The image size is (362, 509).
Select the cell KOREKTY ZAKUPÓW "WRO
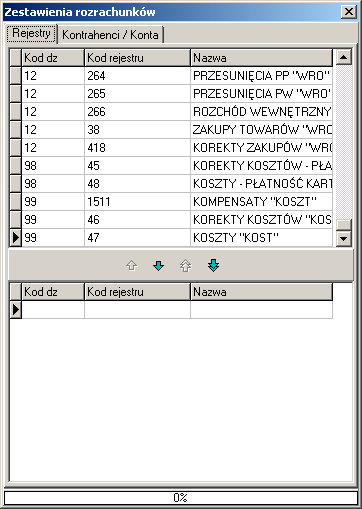pos(262,148)
